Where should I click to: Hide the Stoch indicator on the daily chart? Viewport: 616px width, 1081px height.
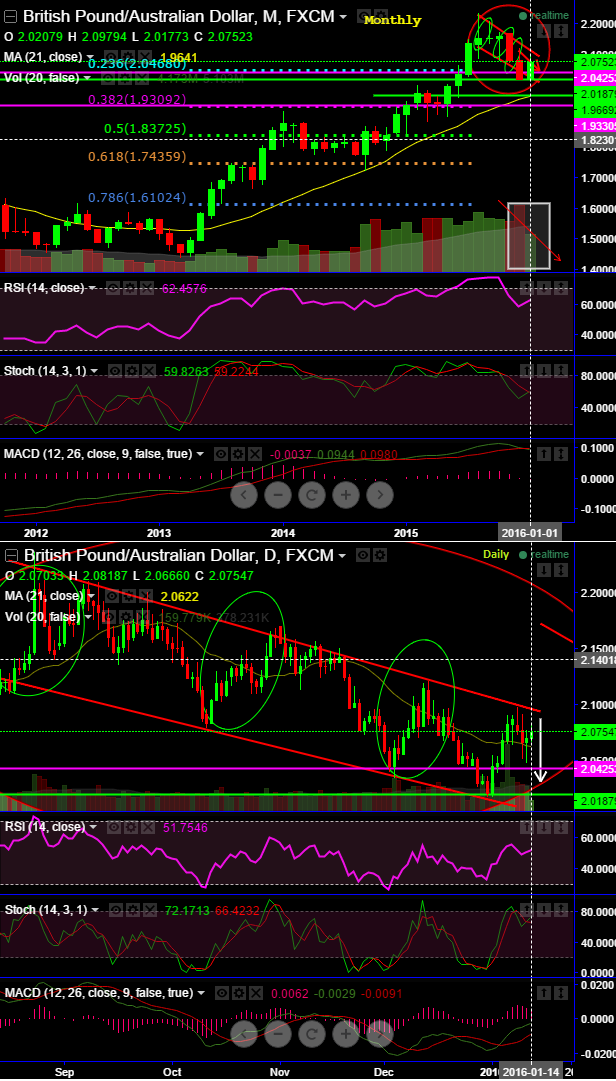[114, 910]
